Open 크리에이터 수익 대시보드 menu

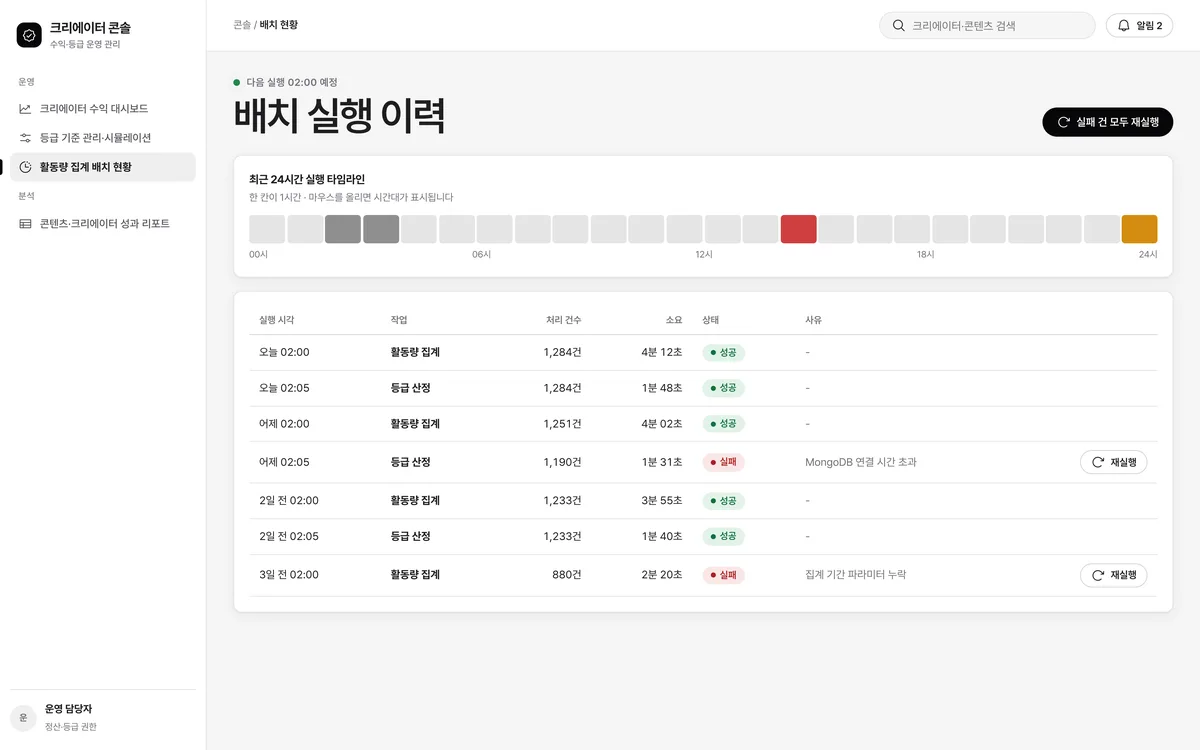(103, 108)
